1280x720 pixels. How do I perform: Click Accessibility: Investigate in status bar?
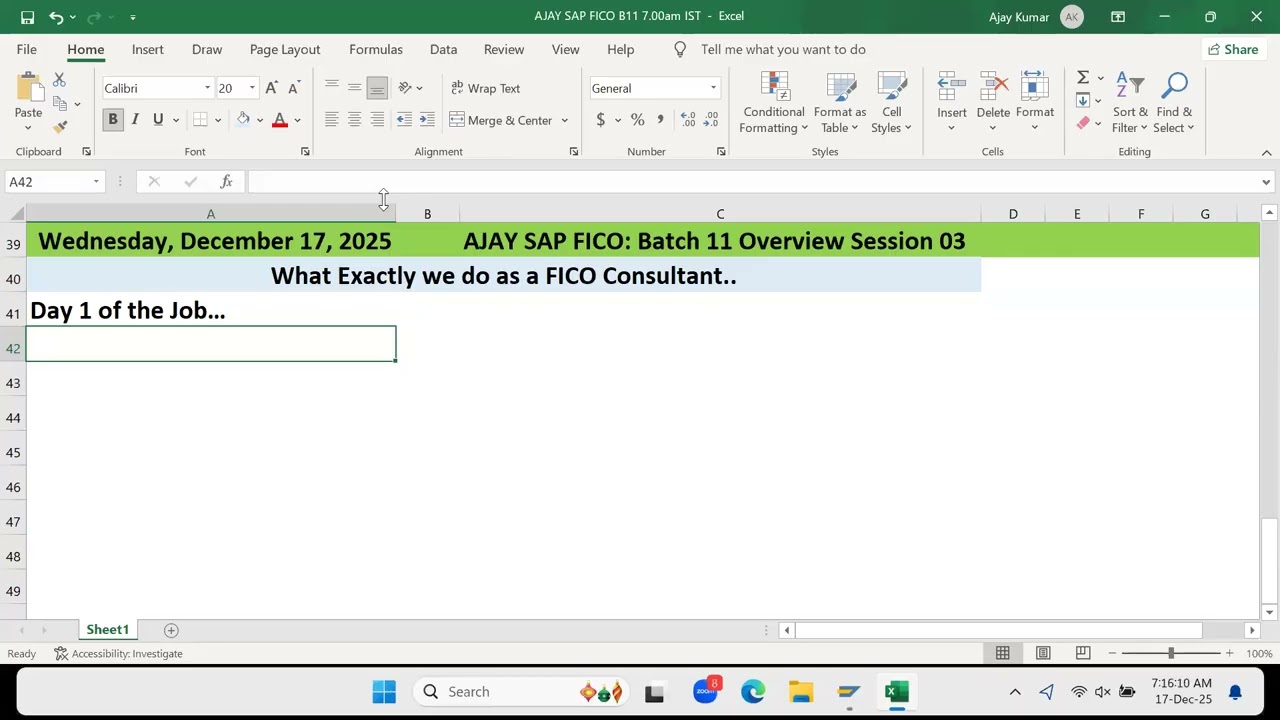(119, 654)
